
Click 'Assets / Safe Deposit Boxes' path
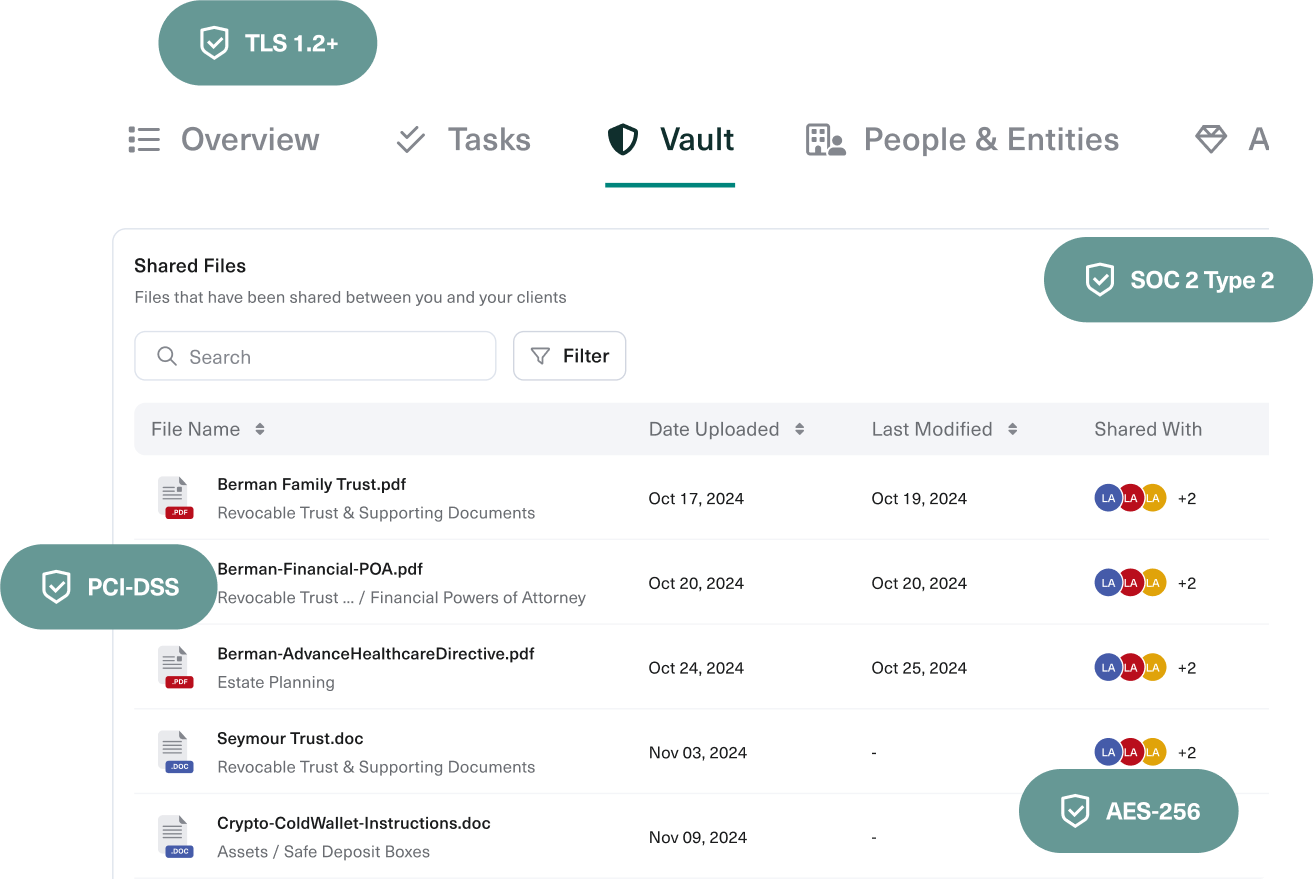pos(324,852)
